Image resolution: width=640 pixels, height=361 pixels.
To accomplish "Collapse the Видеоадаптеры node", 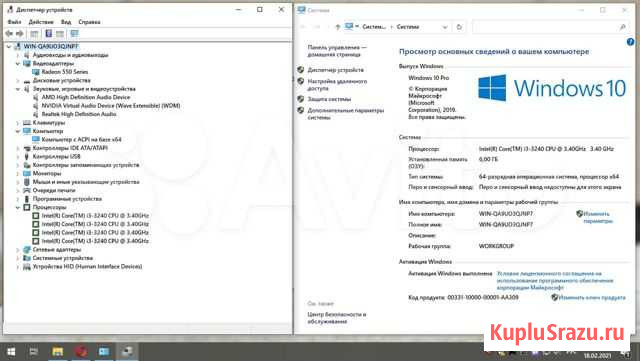I will tap(18, 64).
